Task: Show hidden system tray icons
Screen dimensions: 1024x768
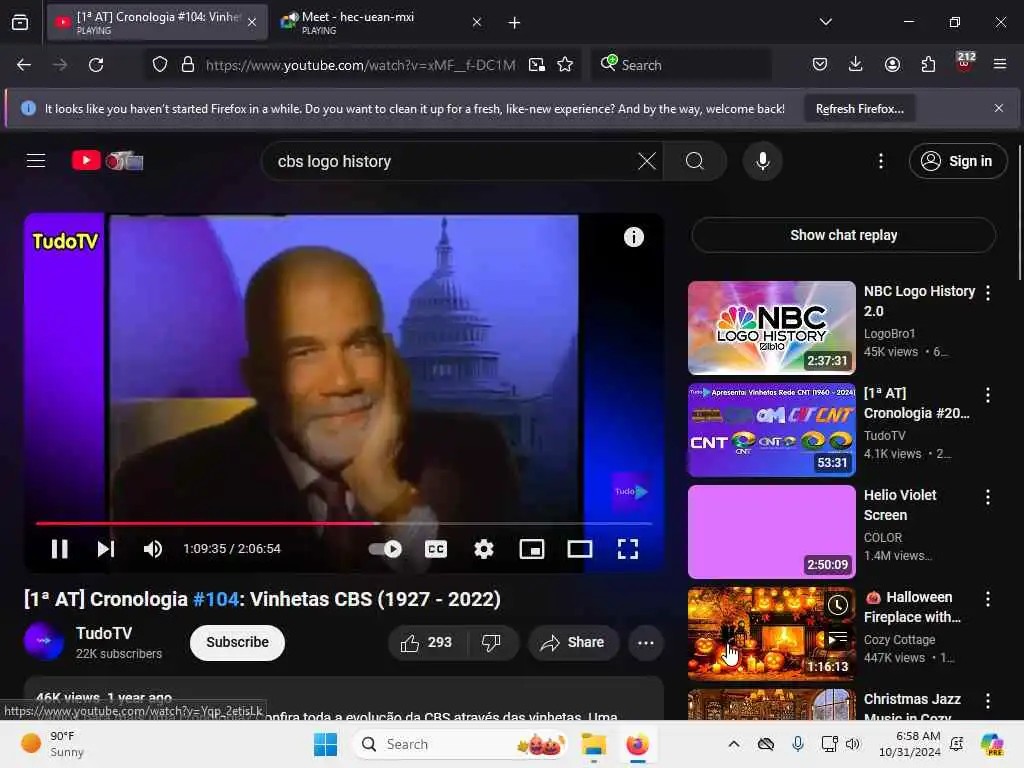Action: pos(733,744)
